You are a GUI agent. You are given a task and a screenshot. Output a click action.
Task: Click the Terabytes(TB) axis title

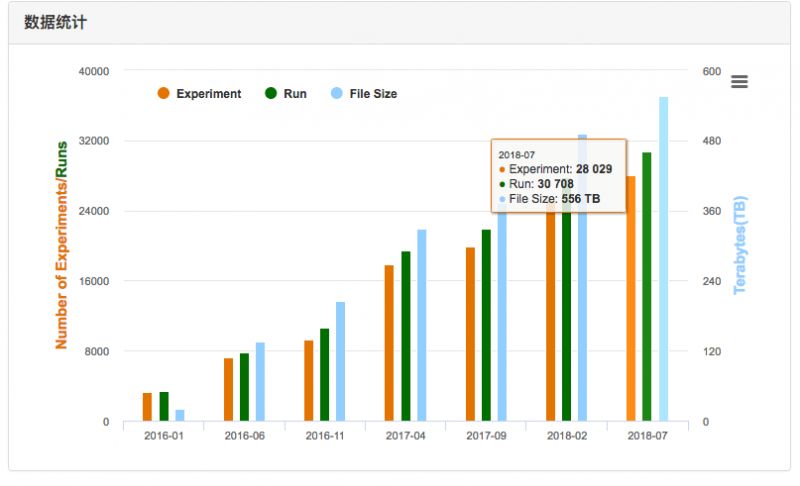coord(741,245)
